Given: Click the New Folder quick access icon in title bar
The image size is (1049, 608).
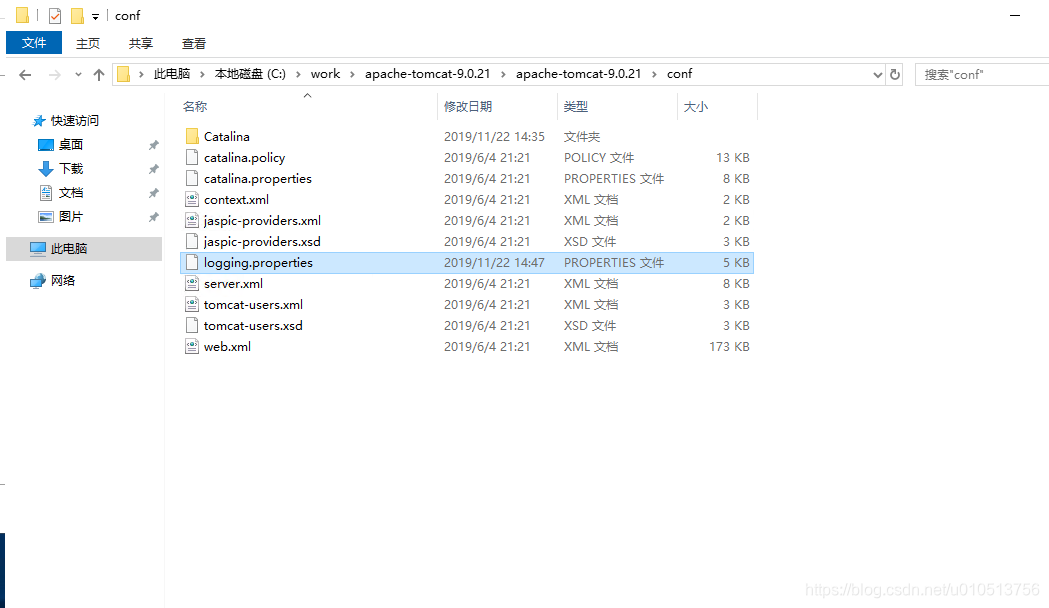Looking at the screenshot, I should click(78, 15).
